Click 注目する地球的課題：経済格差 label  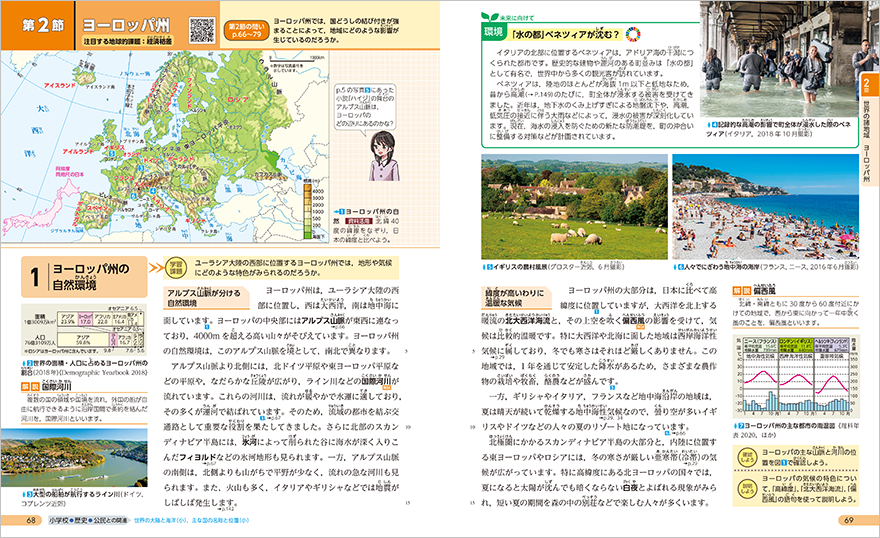127,41
